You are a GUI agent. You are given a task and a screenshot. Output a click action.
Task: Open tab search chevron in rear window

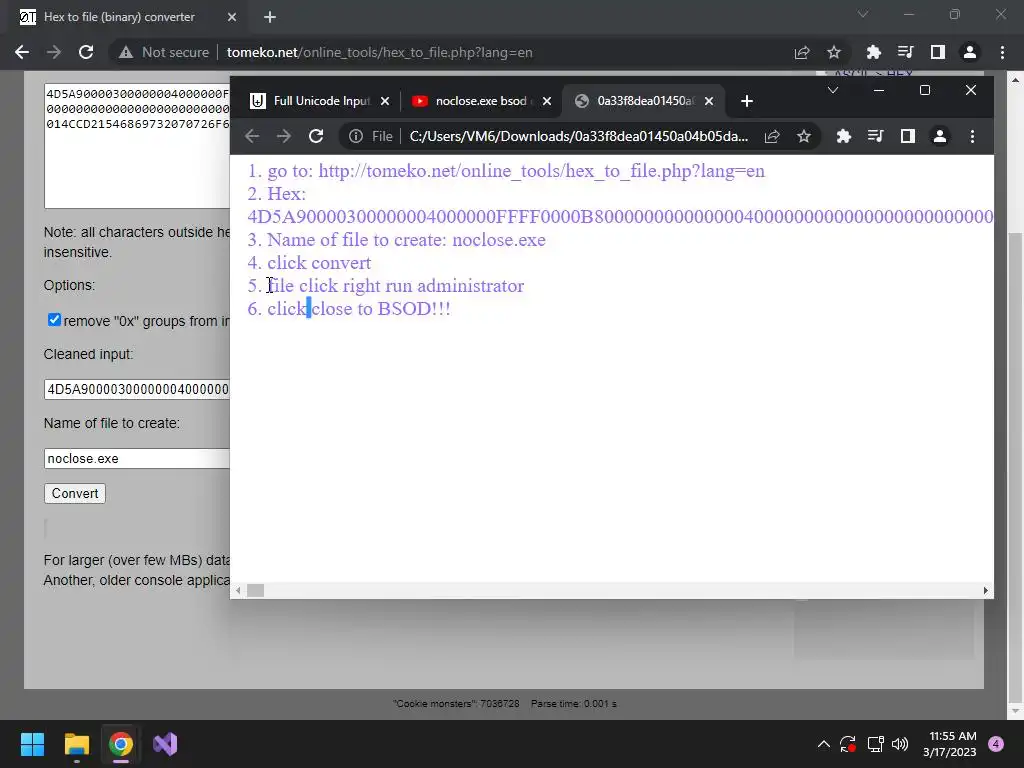click(863, 14)
